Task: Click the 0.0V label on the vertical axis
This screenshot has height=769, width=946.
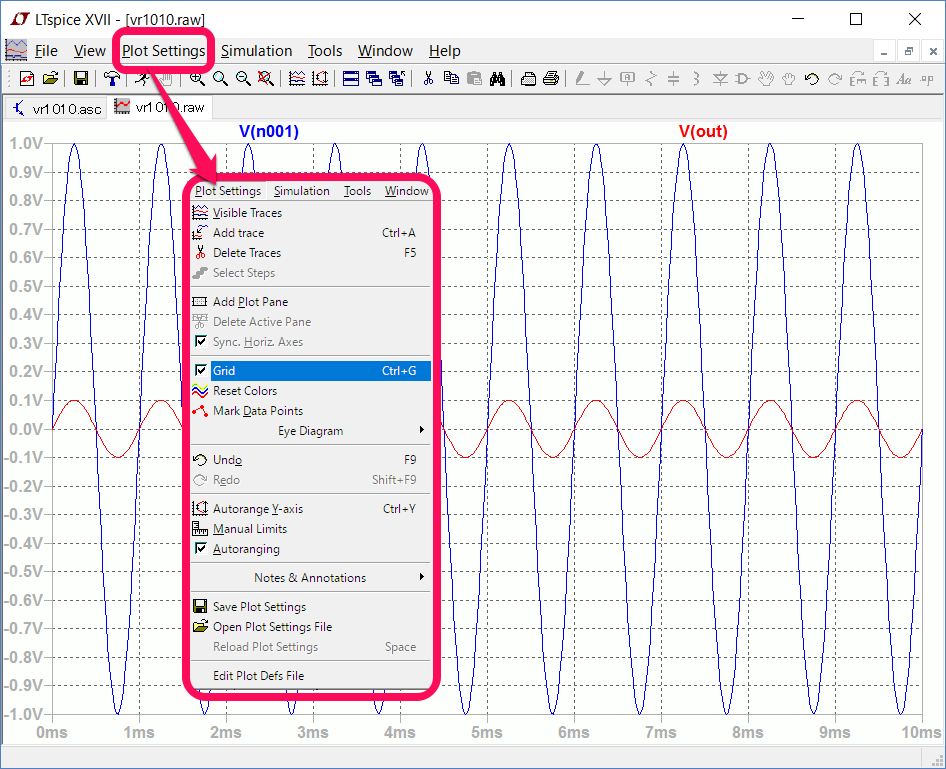Action: (26, 429)
